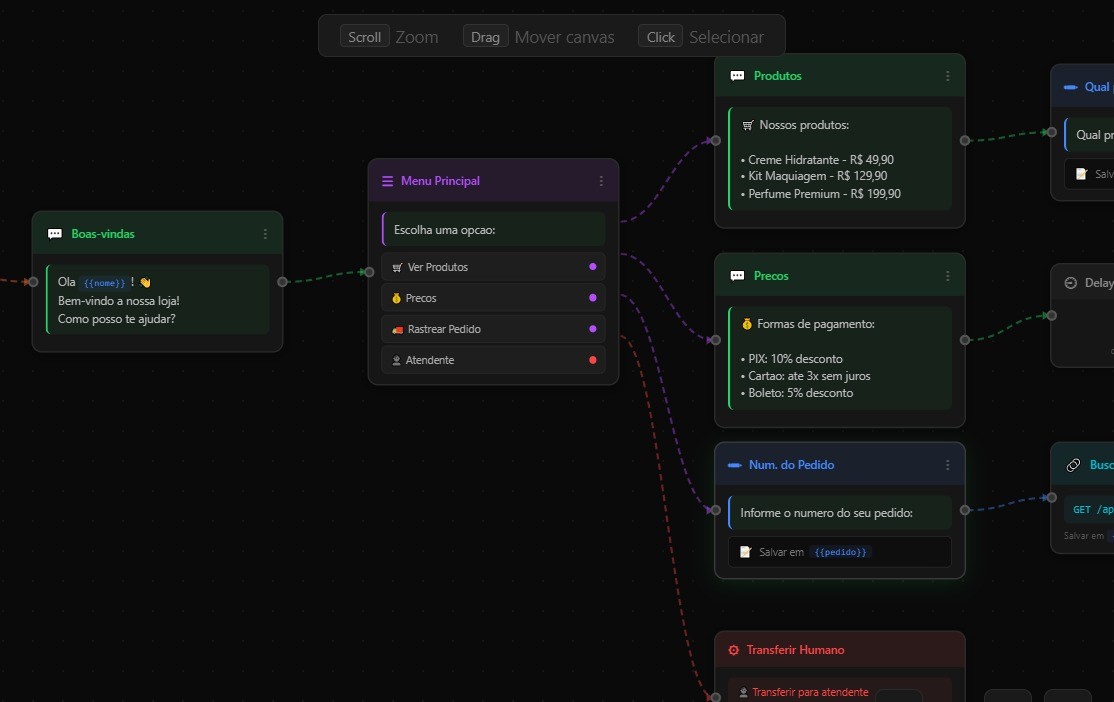The height and width of the screenshot is (702, 1114).
Task: Click the Menu Principal list icon
Action: 387,181
